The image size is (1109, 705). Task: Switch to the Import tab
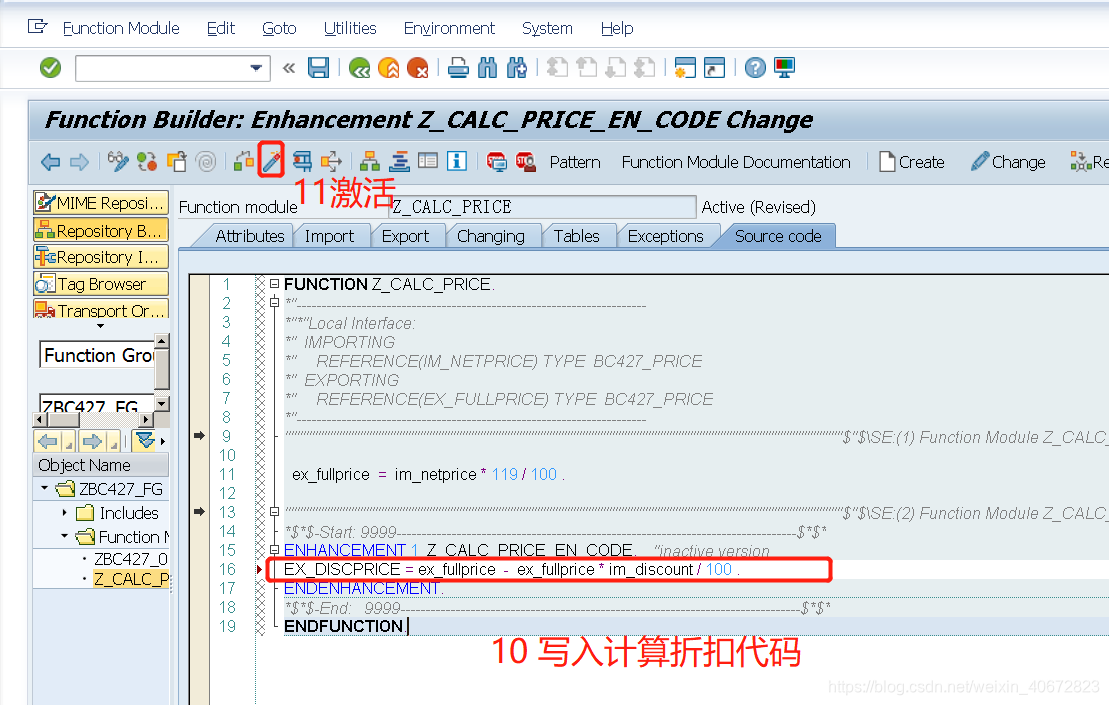330,236
